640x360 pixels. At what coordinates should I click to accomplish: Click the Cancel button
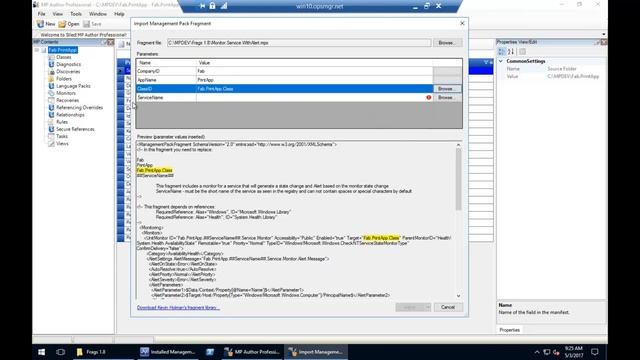(x=448, y=307)
